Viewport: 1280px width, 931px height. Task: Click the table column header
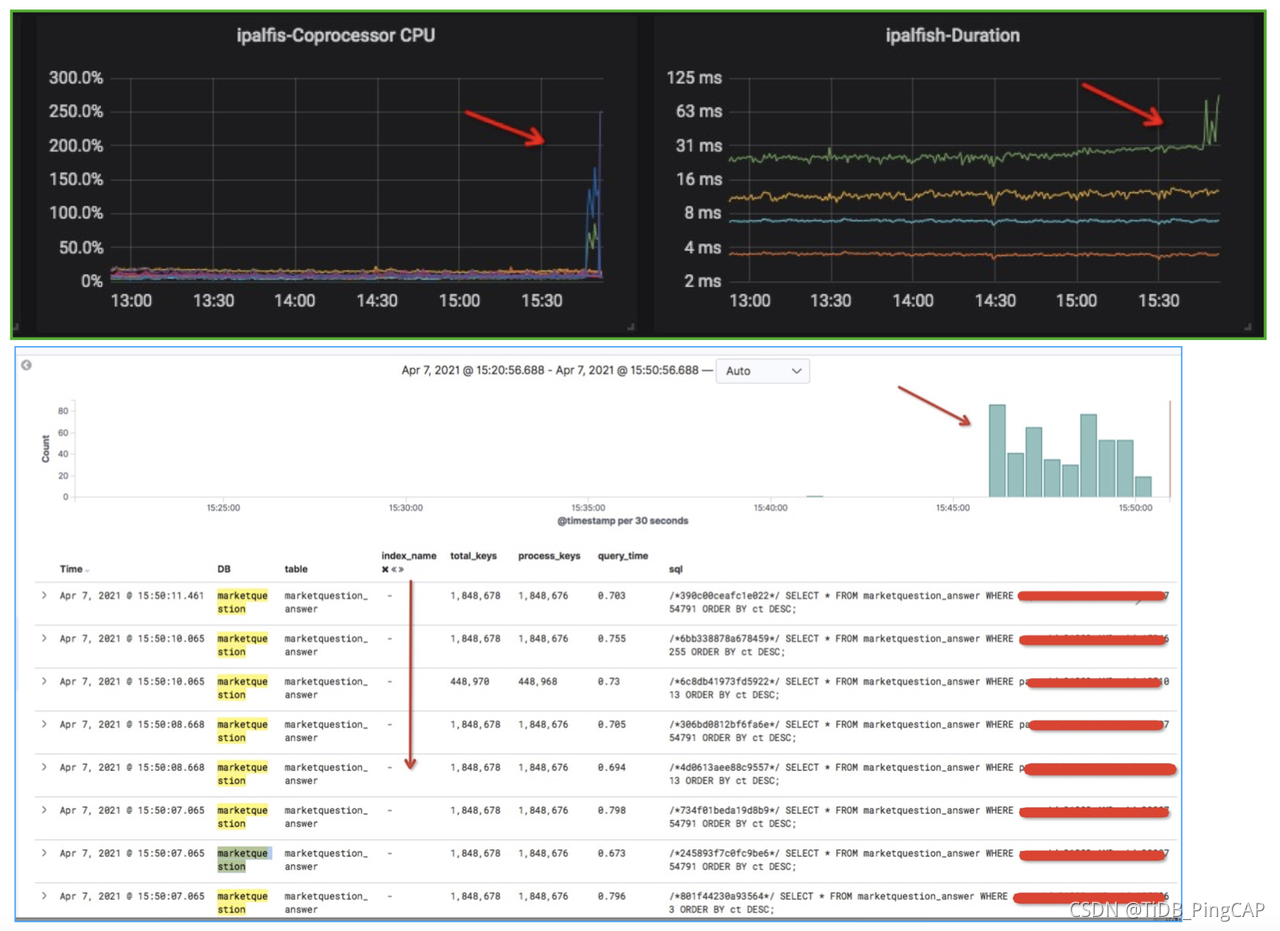(296, 569)
